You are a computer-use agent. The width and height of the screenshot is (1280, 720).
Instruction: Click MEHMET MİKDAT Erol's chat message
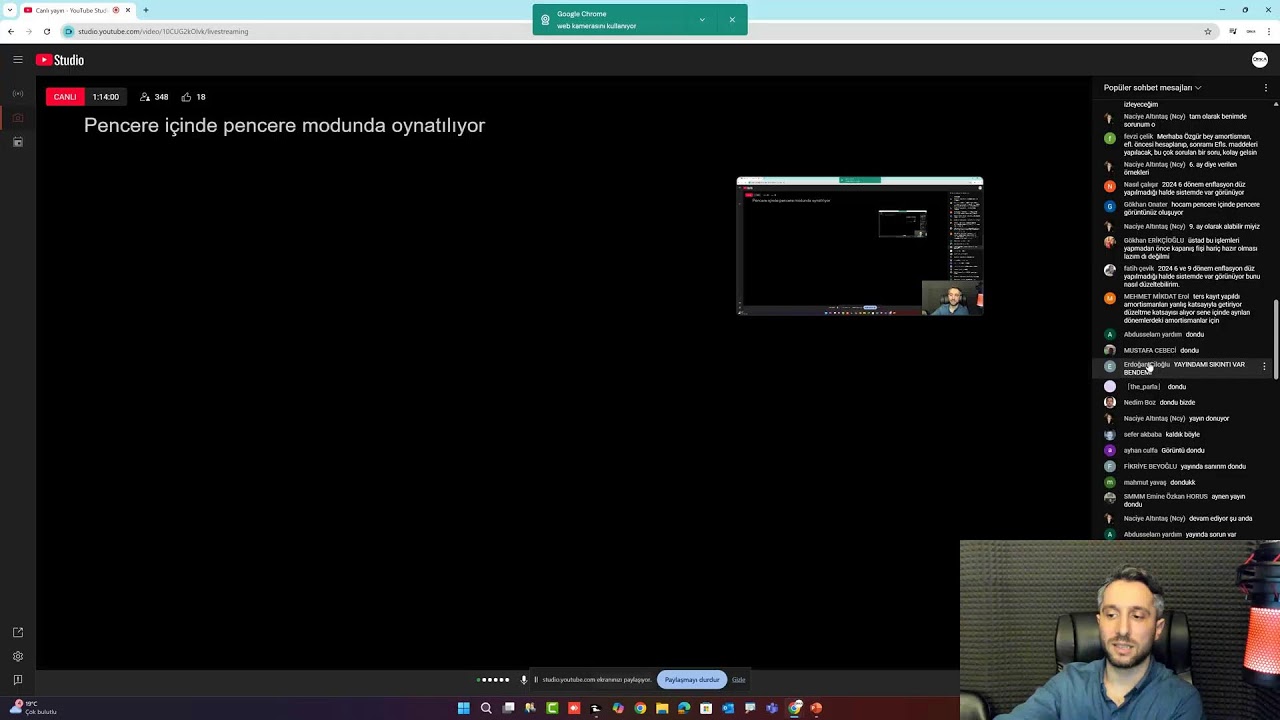[1183, 308]
